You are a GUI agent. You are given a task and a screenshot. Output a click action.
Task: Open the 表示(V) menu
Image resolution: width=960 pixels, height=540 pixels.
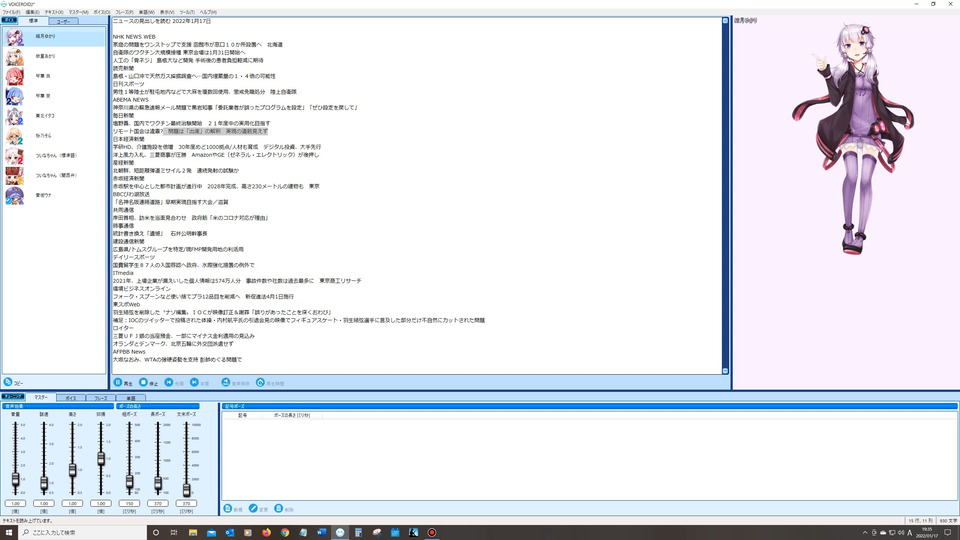[x=167, y=12]
